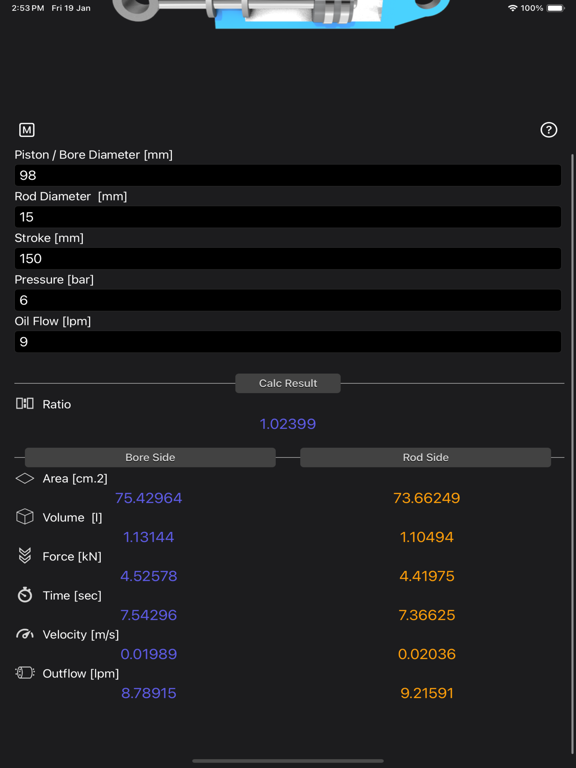Click the Time stopwatch icon
Image resolution: width=576 pixels, height=768 pixels.
click(24, 595)
